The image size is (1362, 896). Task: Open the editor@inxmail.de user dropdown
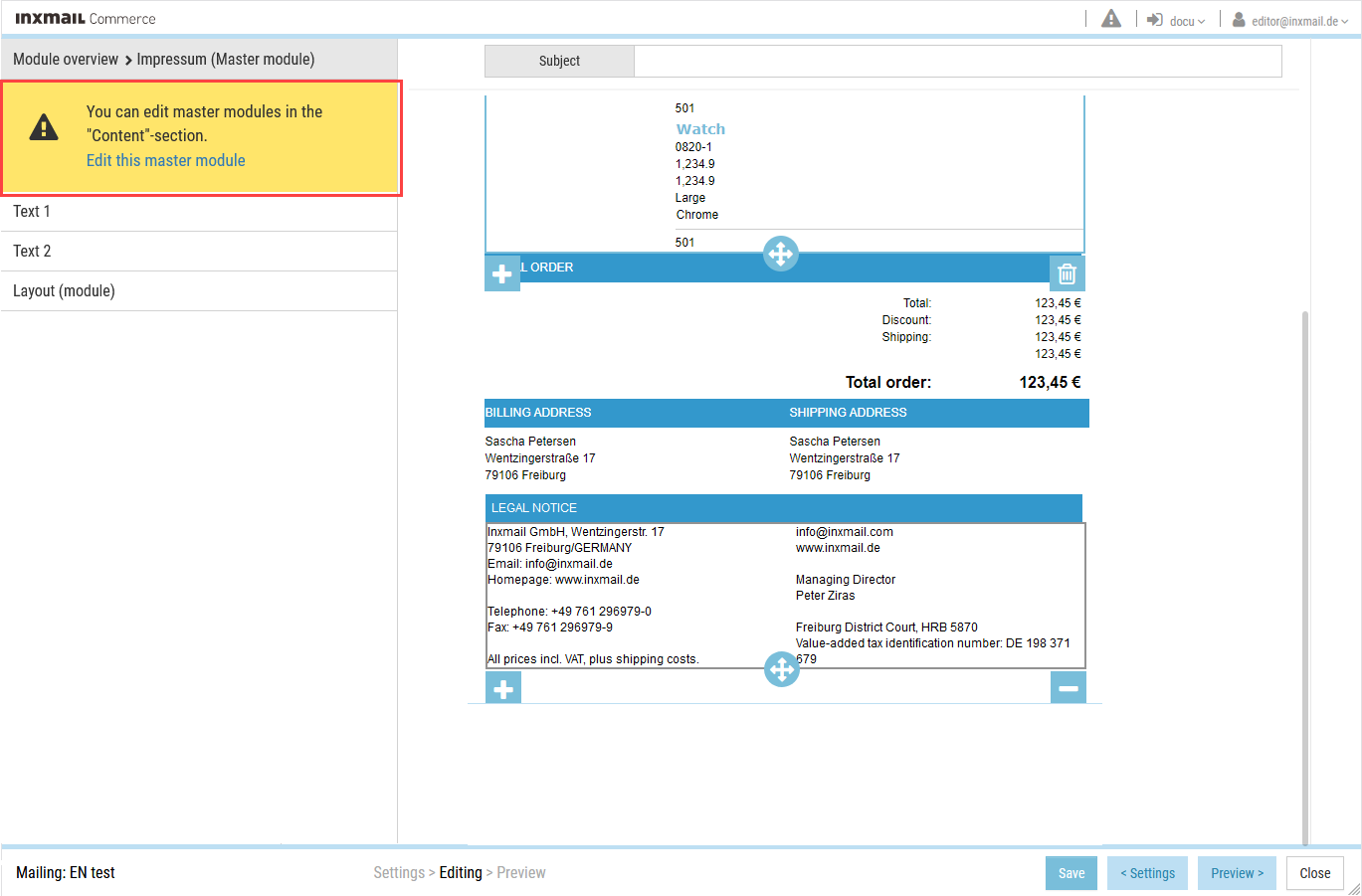pyautogui.click(x=1299, y=21)
